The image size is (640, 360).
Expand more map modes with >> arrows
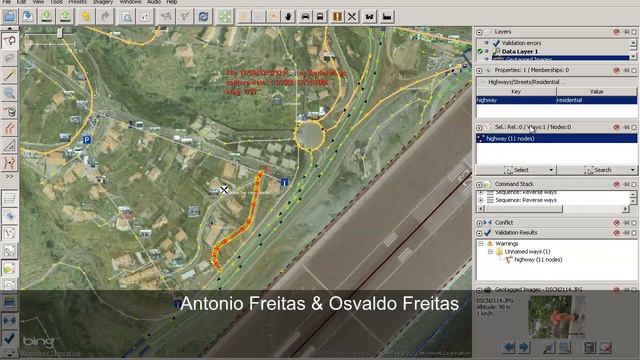pyautogui.click(x=9, y=177)
